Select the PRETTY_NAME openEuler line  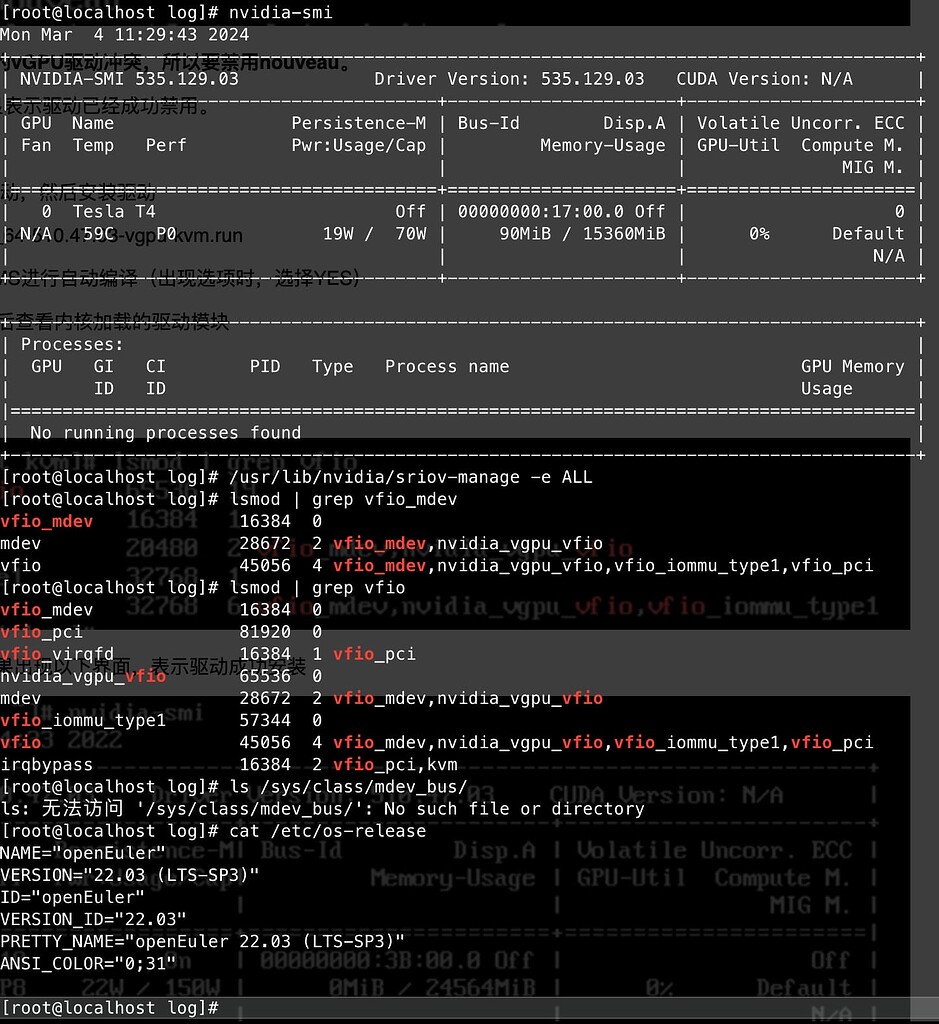202,941
